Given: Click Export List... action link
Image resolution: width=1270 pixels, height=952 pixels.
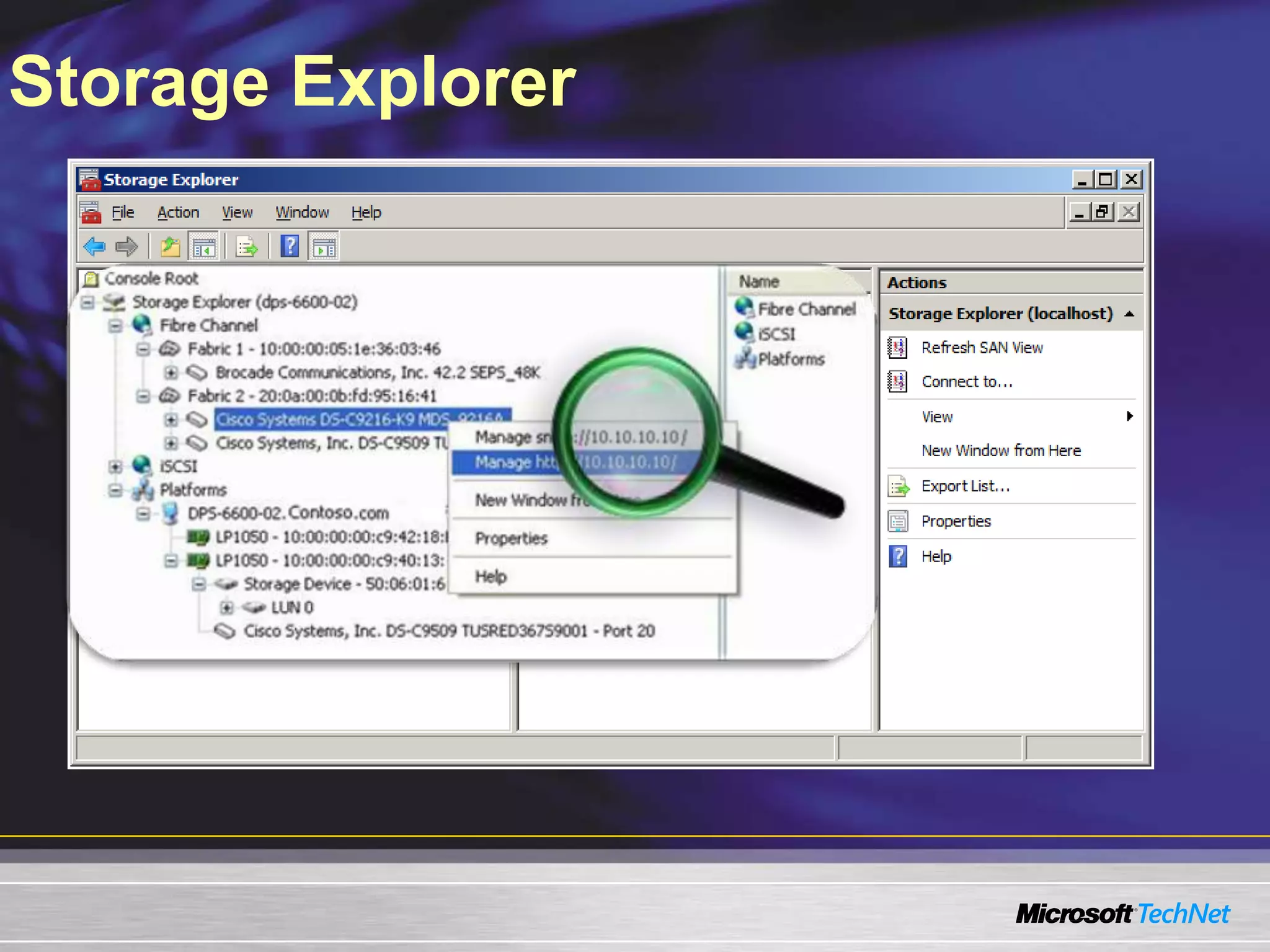Looking at the screenshot, I should pos(966,487).
